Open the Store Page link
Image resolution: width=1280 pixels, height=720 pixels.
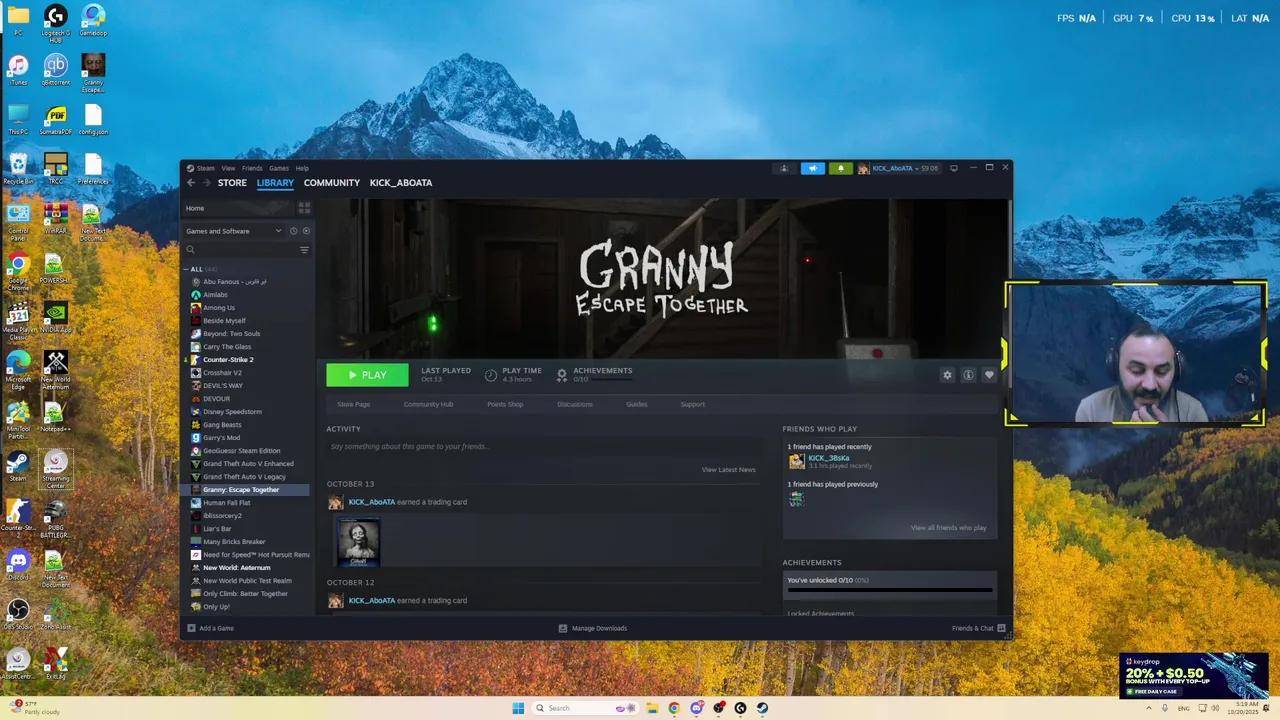[353, 404]
